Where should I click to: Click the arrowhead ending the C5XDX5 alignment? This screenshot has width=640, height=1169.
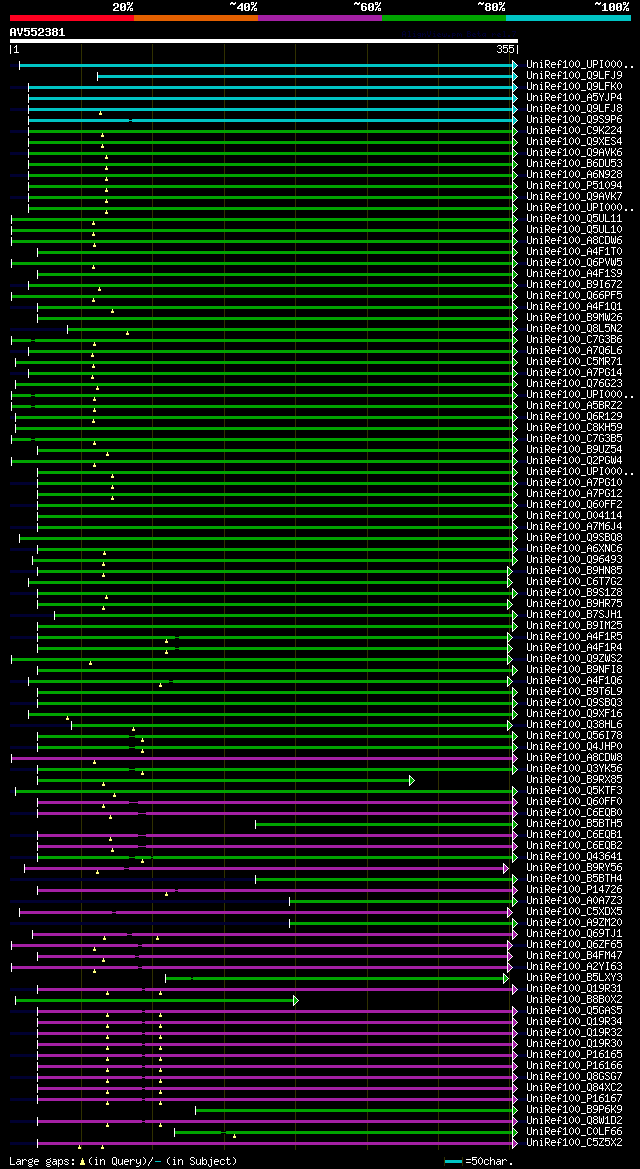(510, 912)
